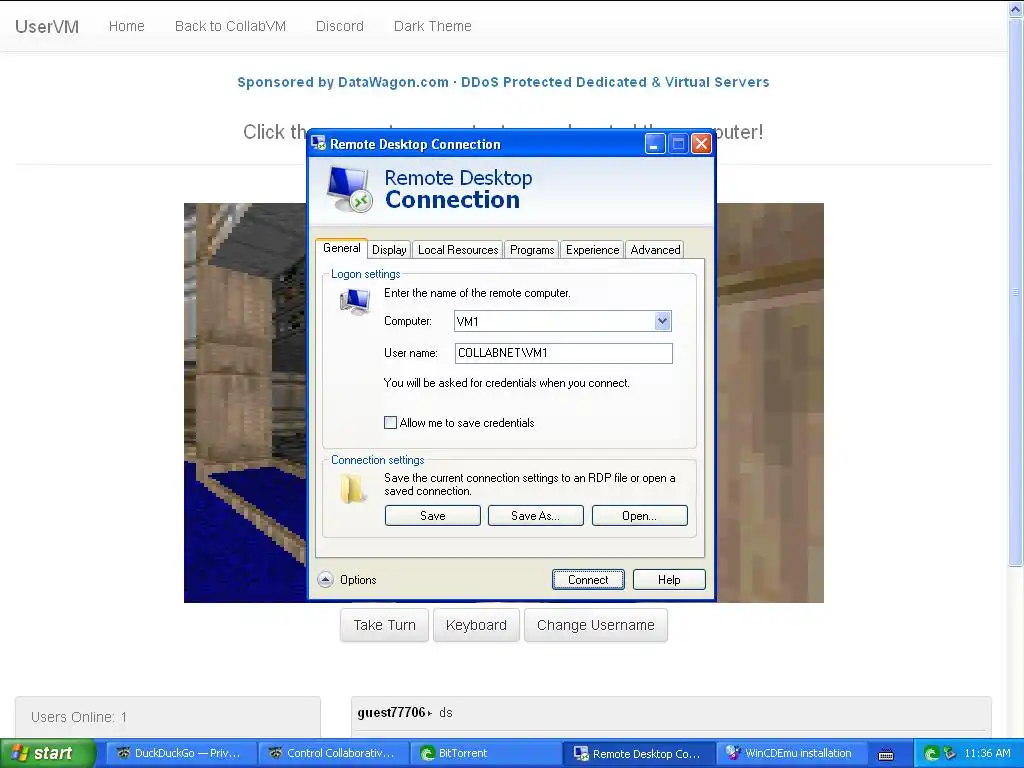Click guest77706 username in chat
The width and height of the screenshot is (1024, 768).
click(x=391, y=712)
